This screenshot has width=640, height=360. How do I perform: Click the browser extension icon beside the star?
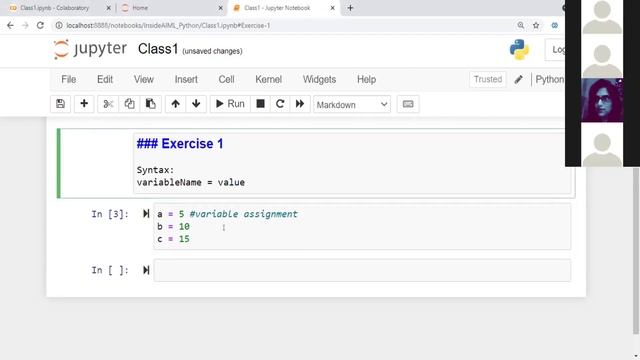click(x=554, y=25)
